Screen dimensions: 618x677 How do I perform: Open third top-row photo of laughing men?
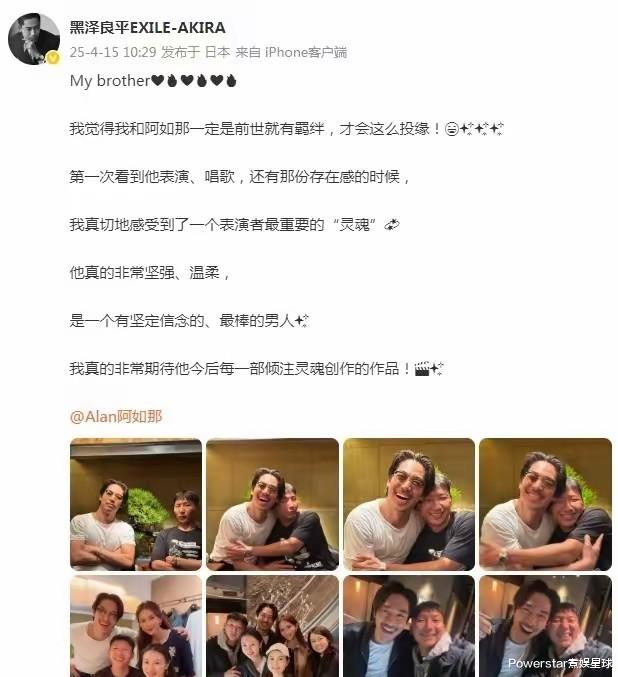[x=409, y=504]
